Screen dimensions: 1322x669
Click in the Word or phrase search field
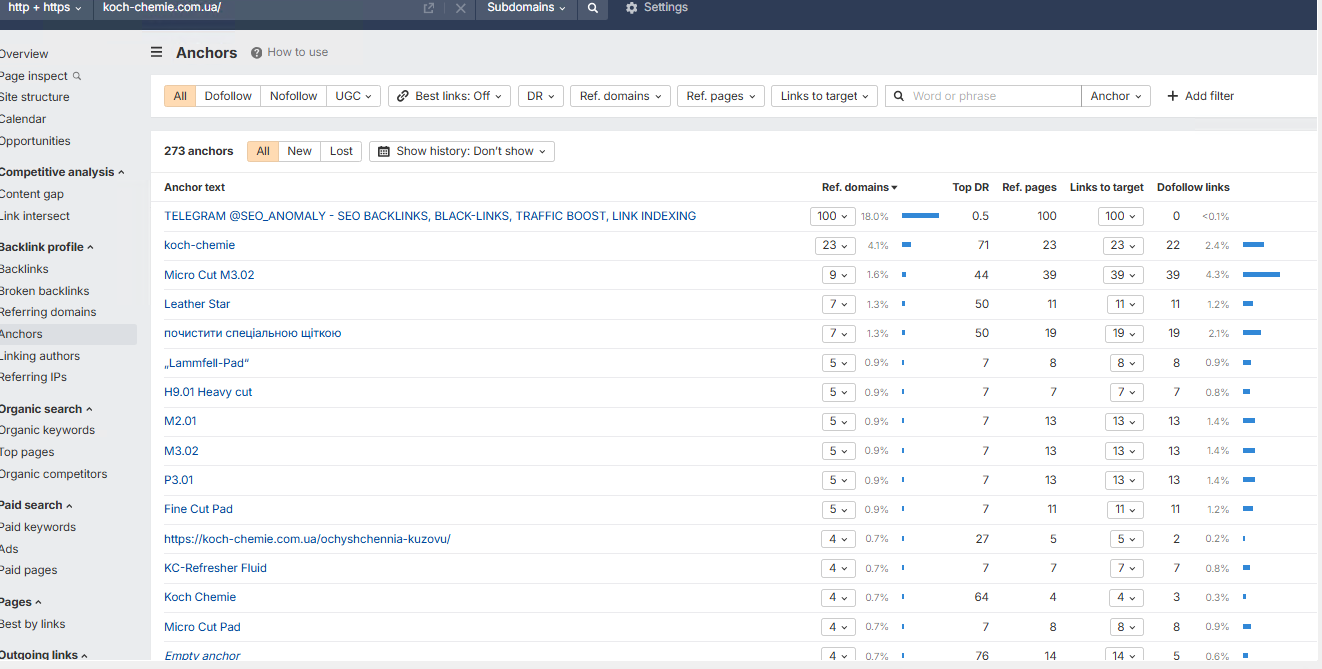click(983, 96)
